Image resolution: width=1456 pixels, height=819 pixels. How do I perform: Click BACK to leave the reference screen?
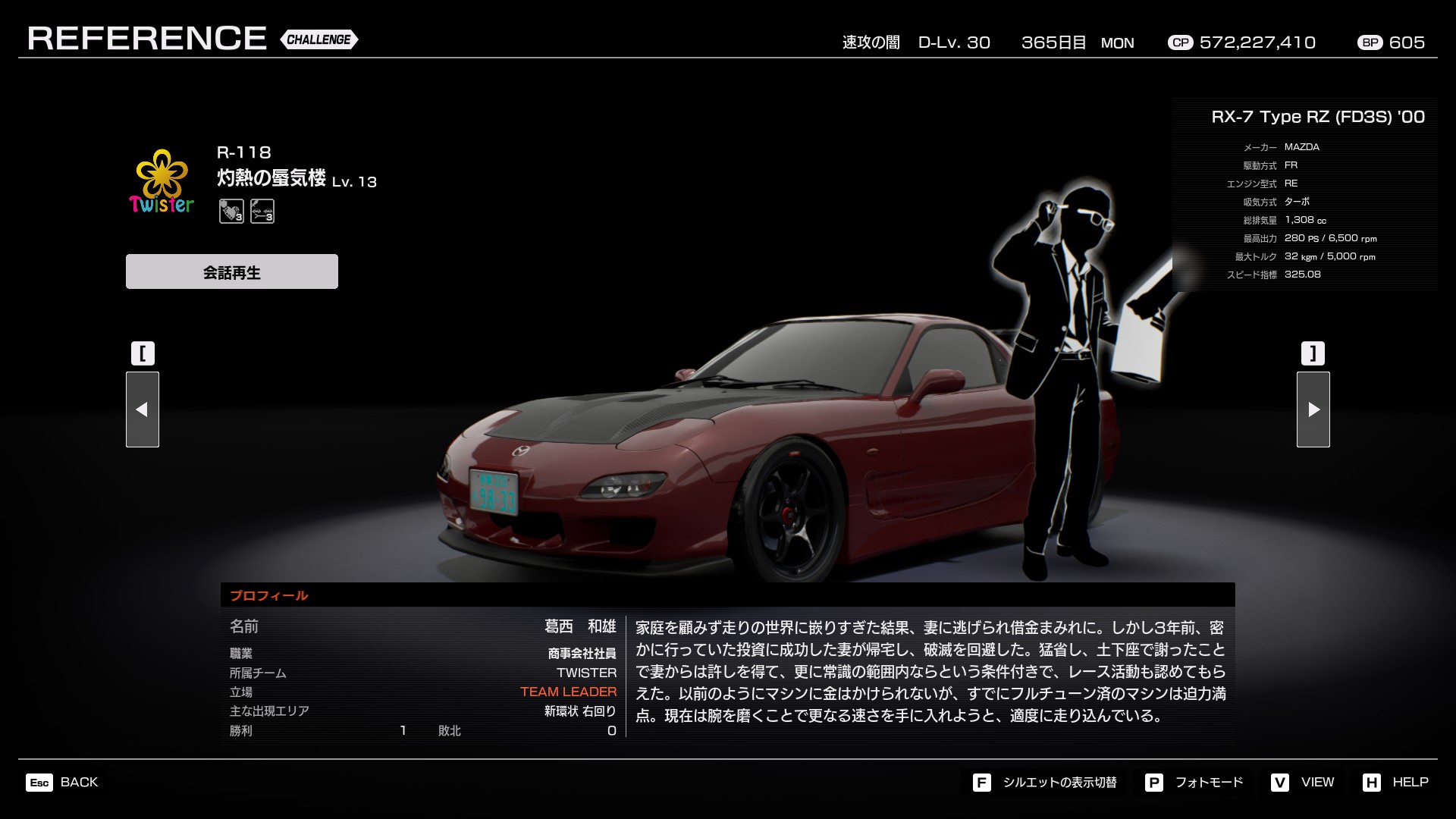pyautogui.click(x=79, y=782)
